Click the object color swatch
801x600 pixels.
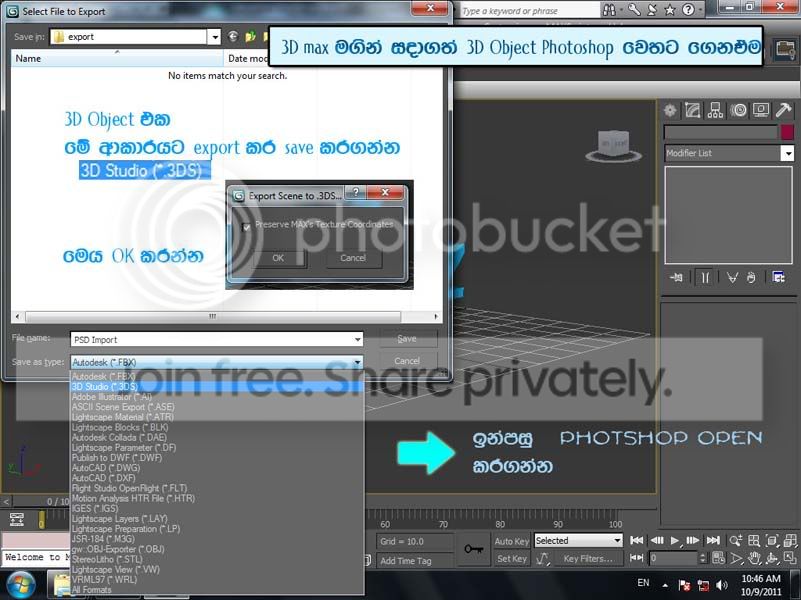[x=787, y=132]
